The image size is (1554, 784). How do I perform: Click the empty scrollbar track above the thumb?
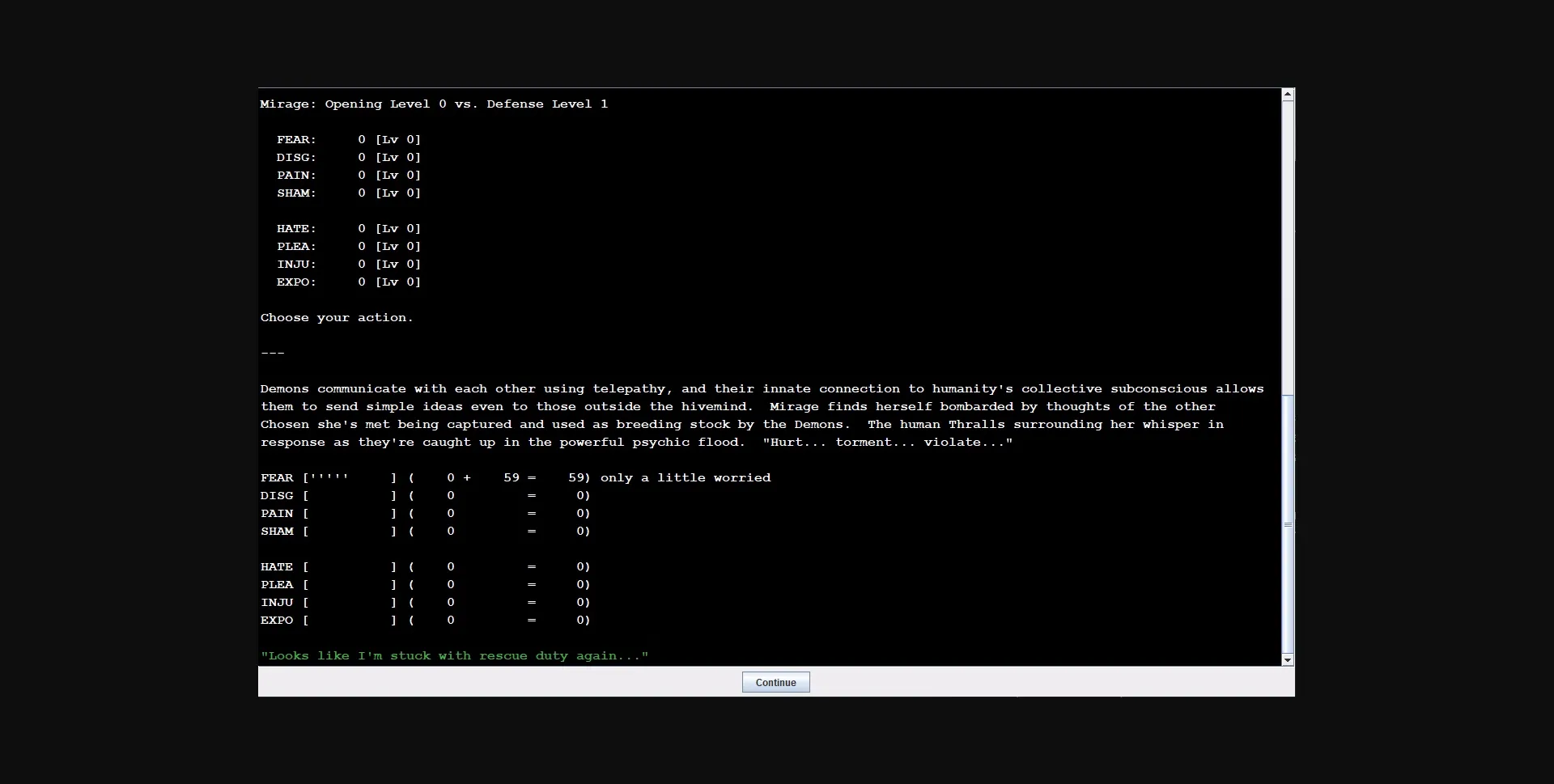coord(1288,243)
